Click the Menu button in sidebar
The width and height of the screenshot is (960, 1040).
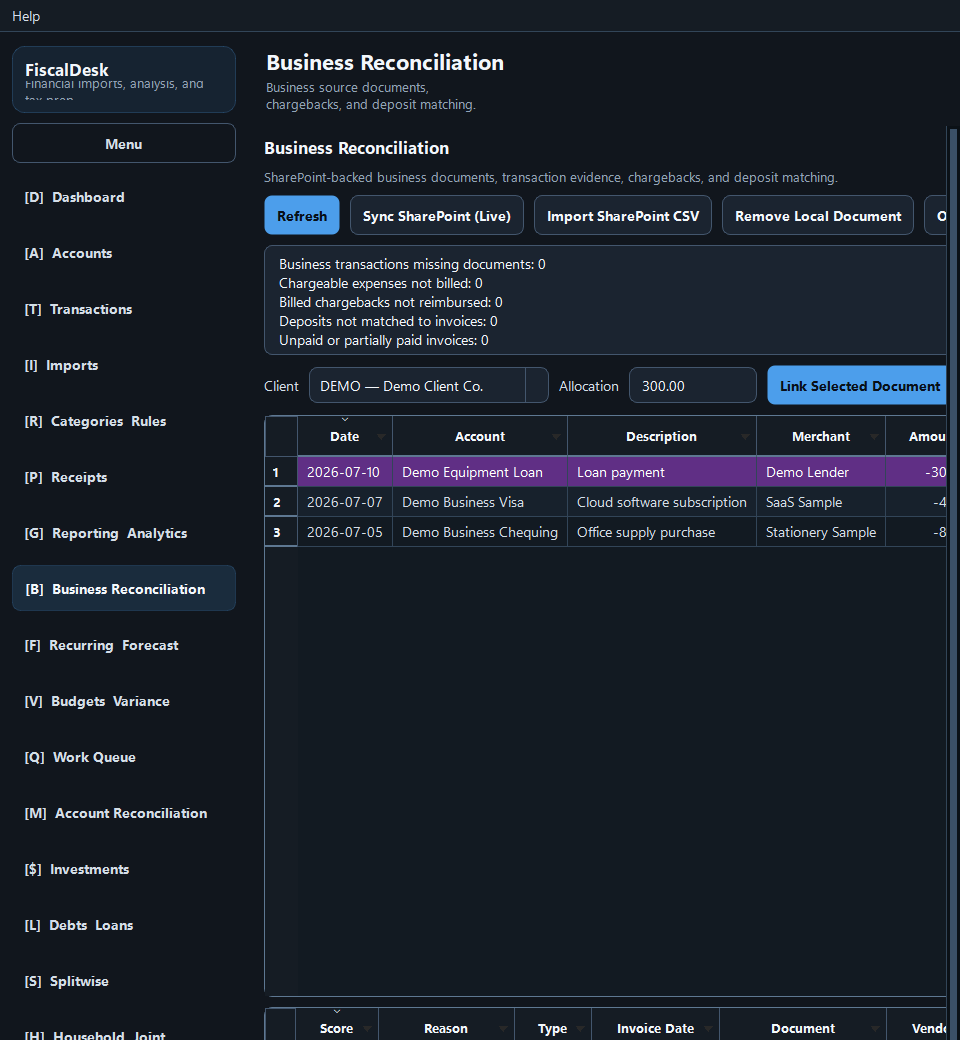(123, 143)
